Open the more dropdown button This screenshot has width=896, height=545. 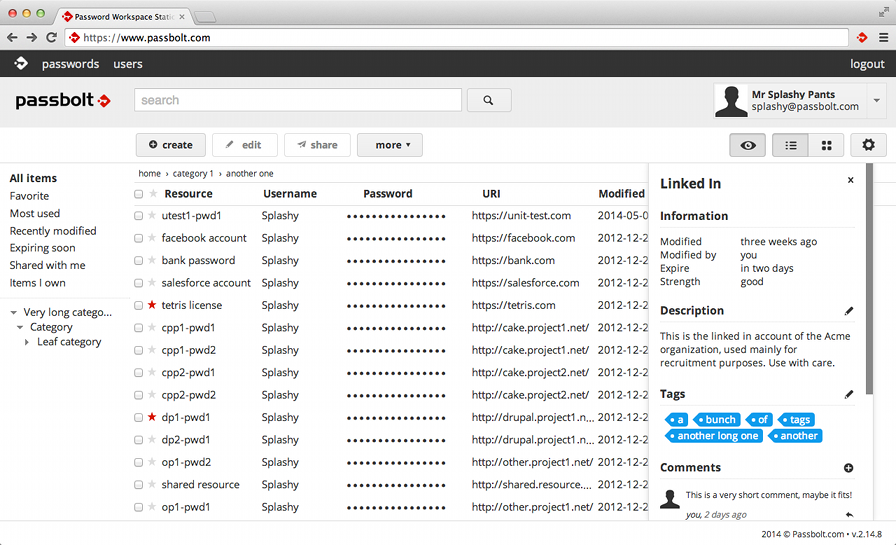[x=389, y=145]
